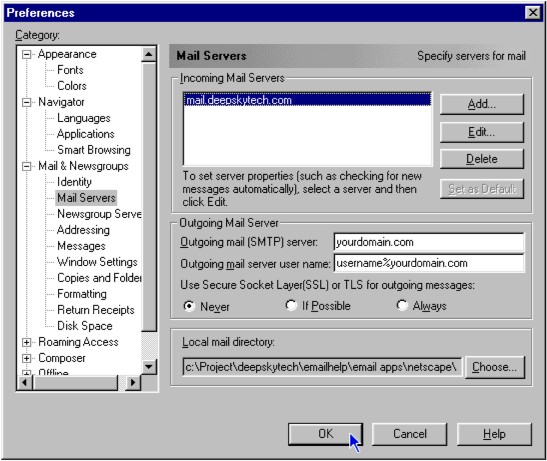This screenshot has width=547, height=461.
Task: Open Disk Space settings
Action: pyautogui.click(x=85, y=326)
